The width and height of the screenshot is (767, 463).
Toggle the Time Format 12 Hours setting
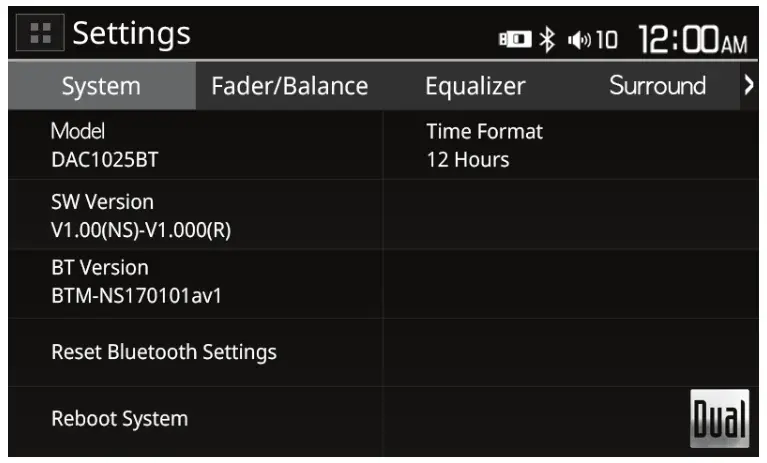(x=484, y=146)
